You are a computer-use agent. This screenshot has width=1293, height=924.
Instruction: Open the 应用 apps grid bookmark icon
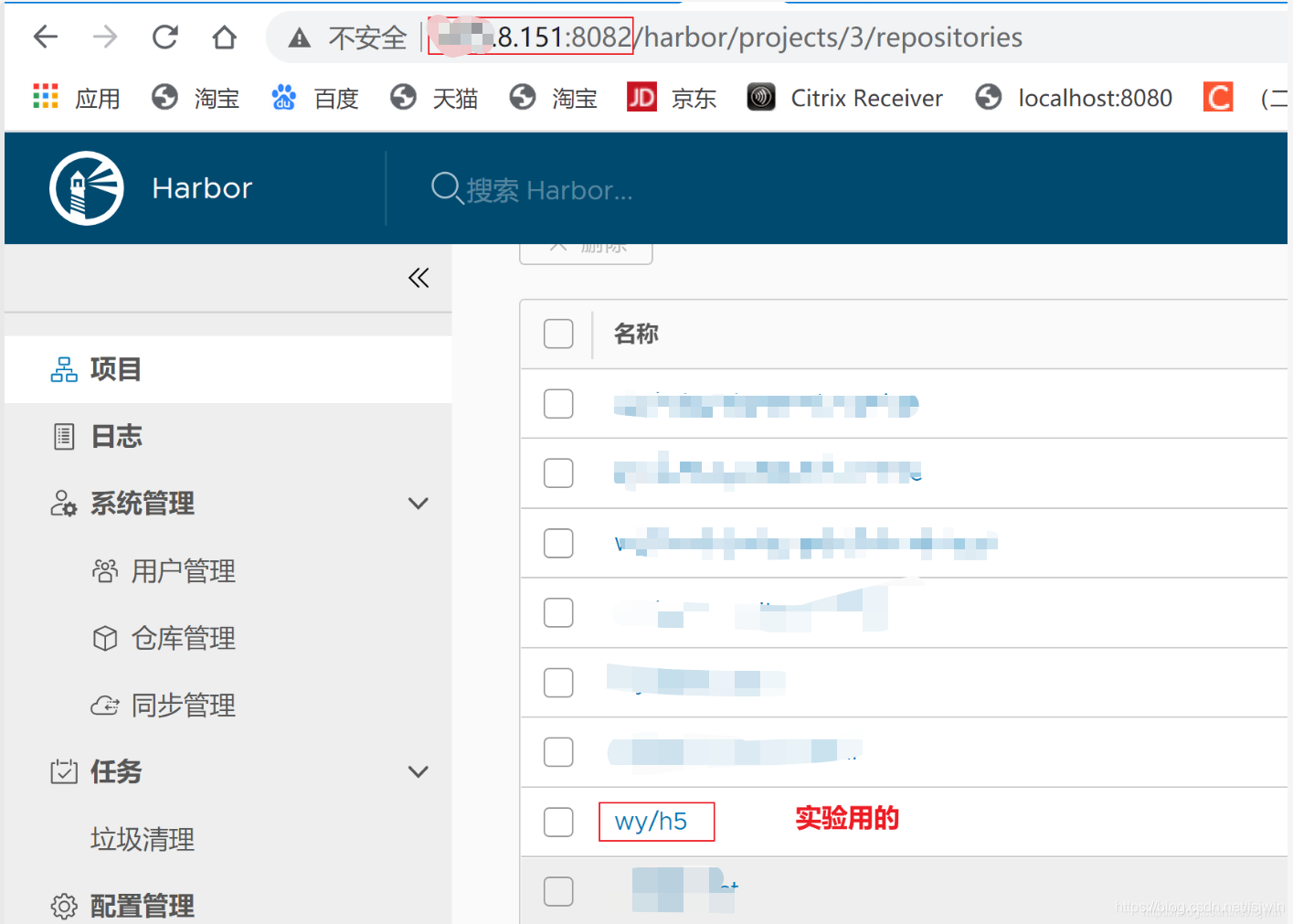pyautogui.click(x=46, y=96)
